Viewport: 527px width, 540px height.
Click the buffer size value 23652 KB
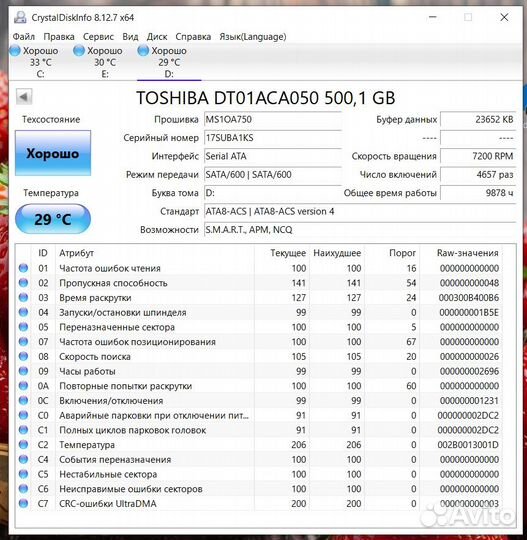tap(478, 120)
